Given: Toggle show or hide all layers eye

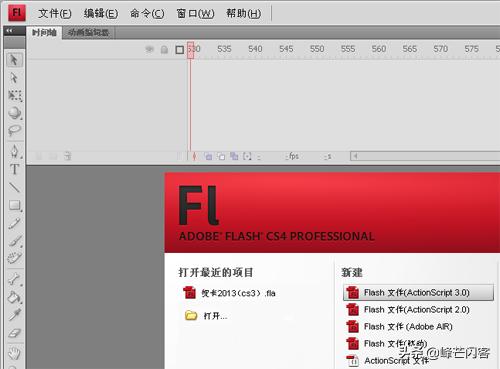Looking at the screenshot, I should pyautogui.click(x=150, y=50).
